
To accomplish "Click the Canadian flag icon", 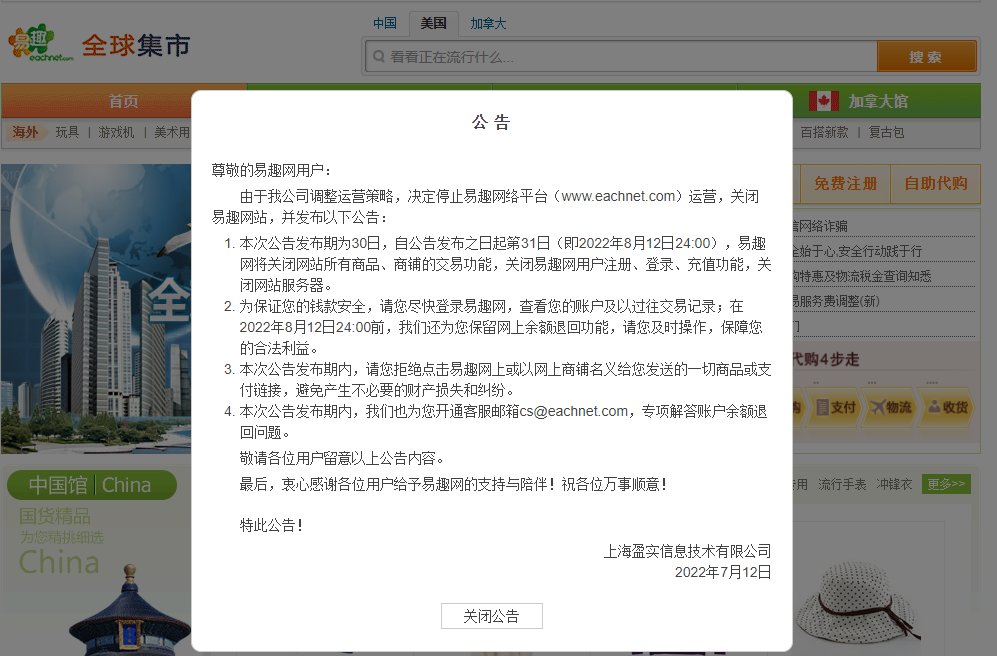I will click(823, 101).
